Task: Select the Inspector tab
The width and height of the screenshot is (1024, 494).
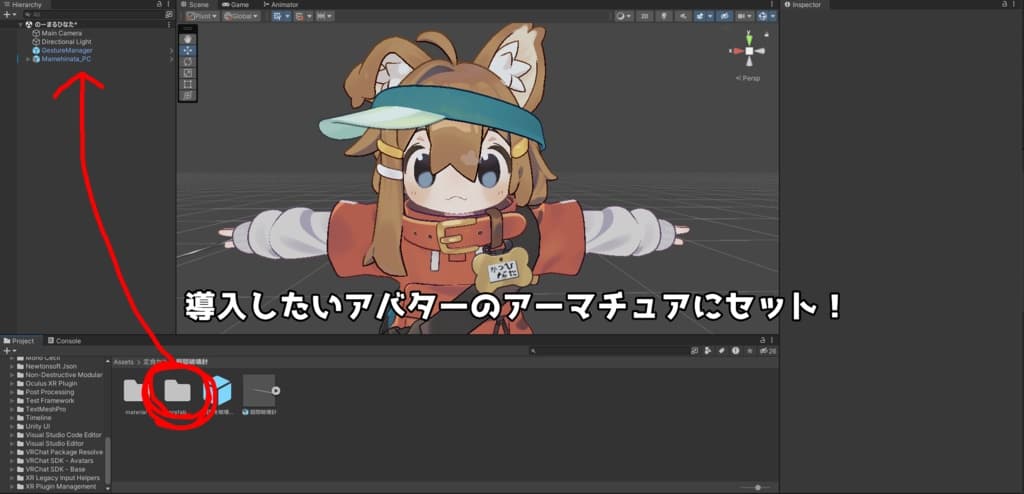Action: (x=802, y=5)
